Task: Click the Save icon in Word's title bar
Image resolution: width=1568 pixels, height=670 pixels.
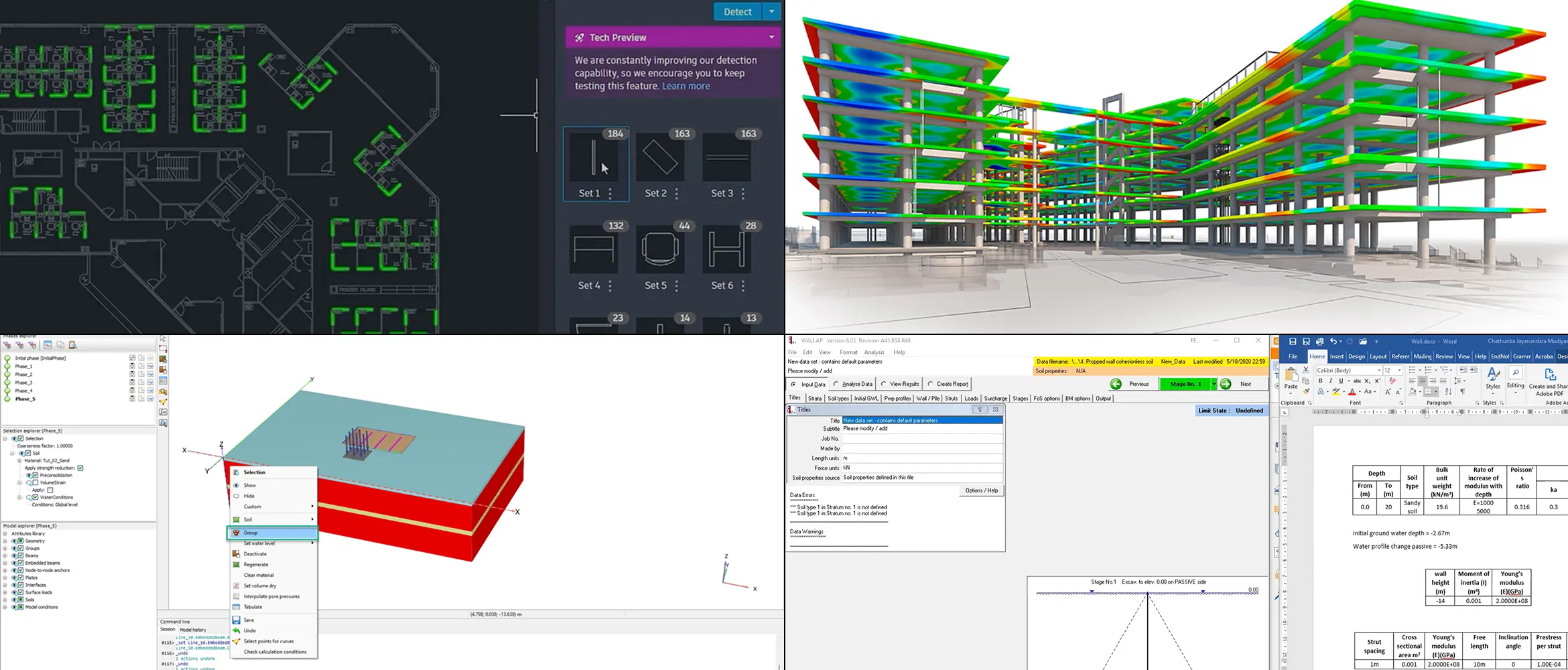Action: point(1293,341)
